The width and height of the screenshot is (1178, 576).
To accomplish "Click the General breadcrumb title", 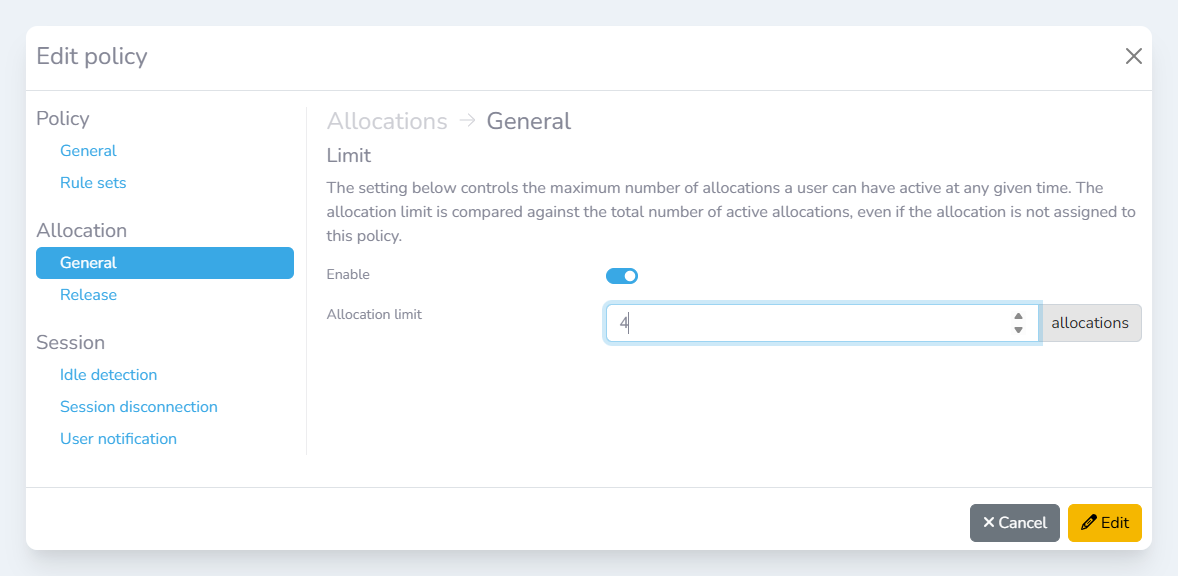I will click(529, 121).
